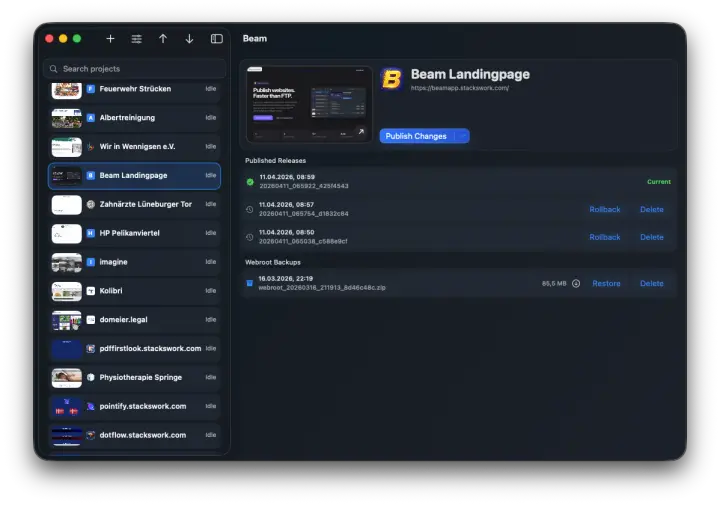Select the pdffirstlook.stackswork.com project
The height and width of the screenshot is (505, 720).
135,349
